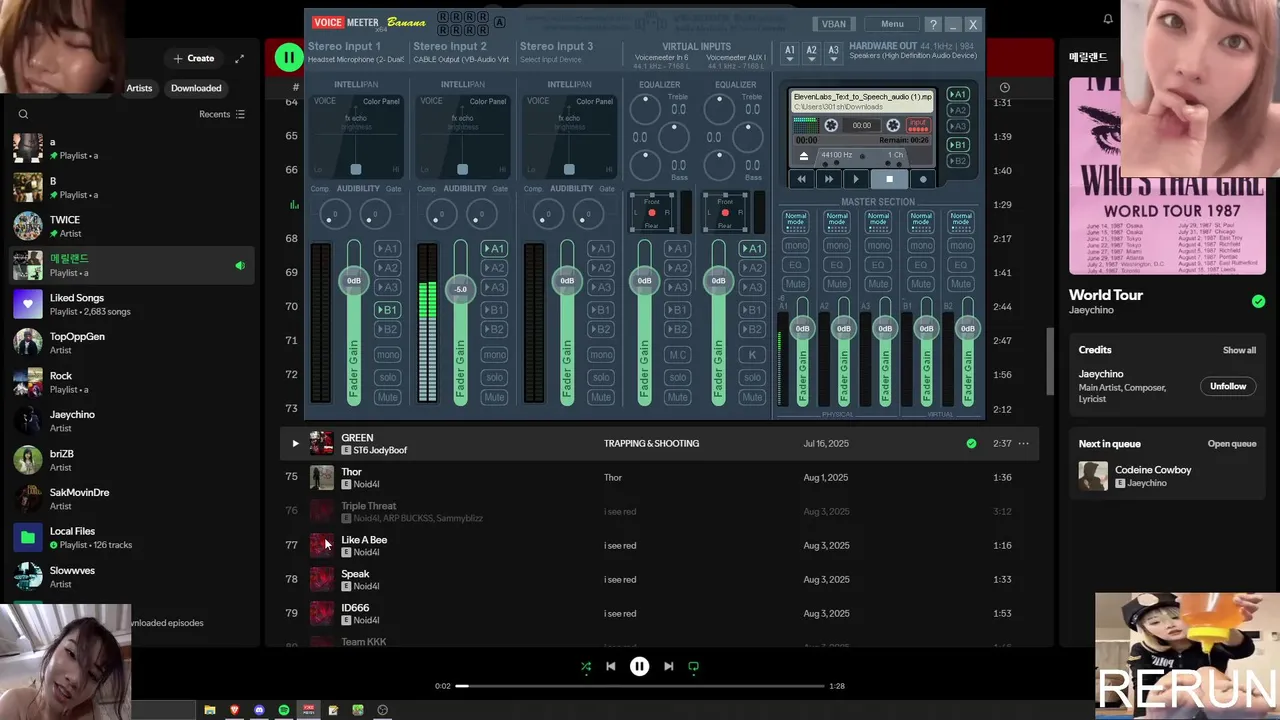Disable B1 routing on Stereo Input 1

(387, 310)
